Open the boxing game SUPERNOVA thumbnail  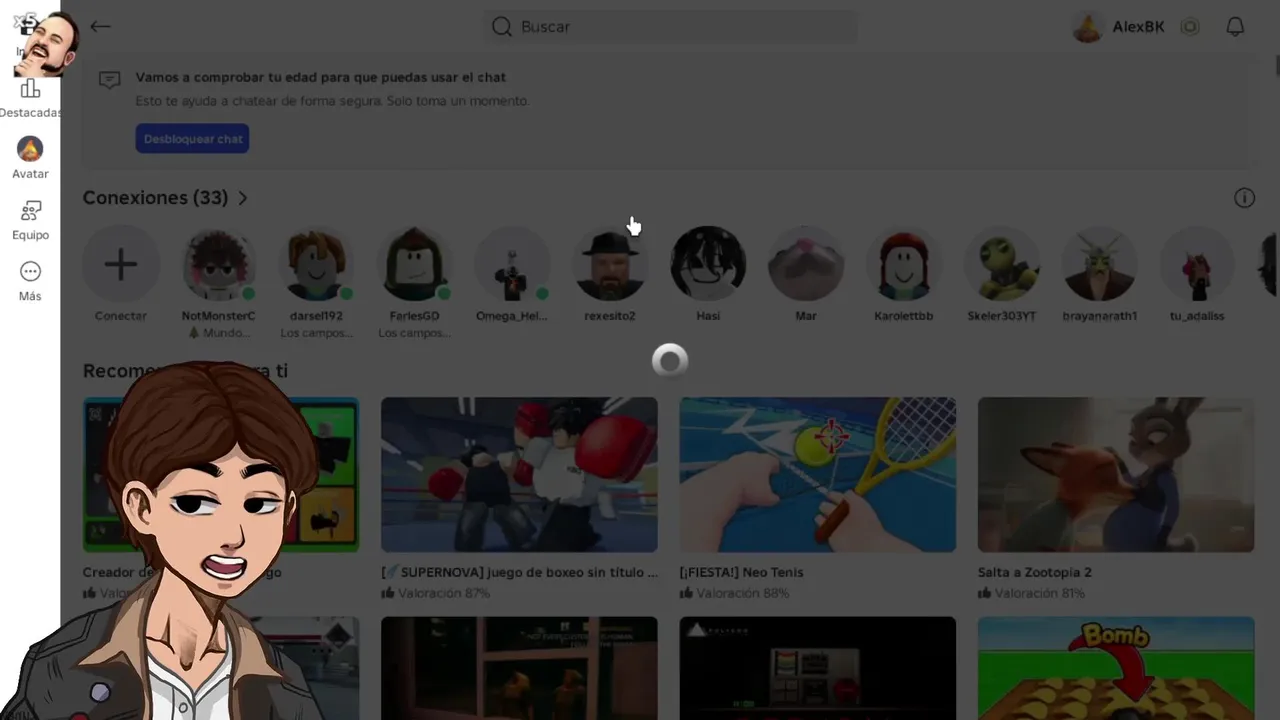519,475
